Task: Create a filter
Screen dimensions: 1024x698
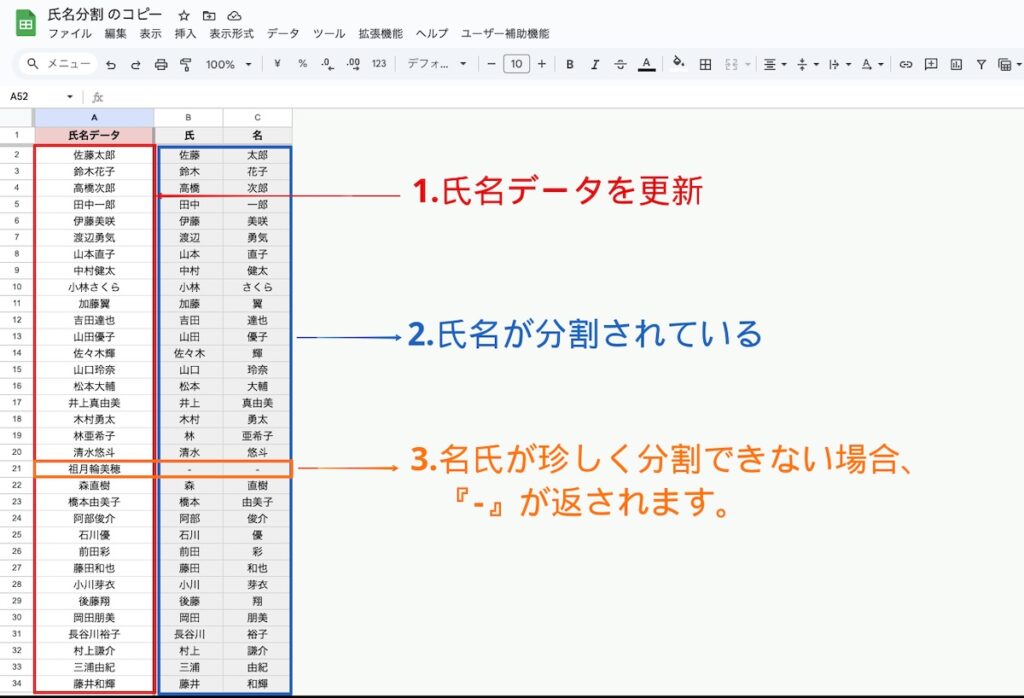Action: (x=981, y=64)
